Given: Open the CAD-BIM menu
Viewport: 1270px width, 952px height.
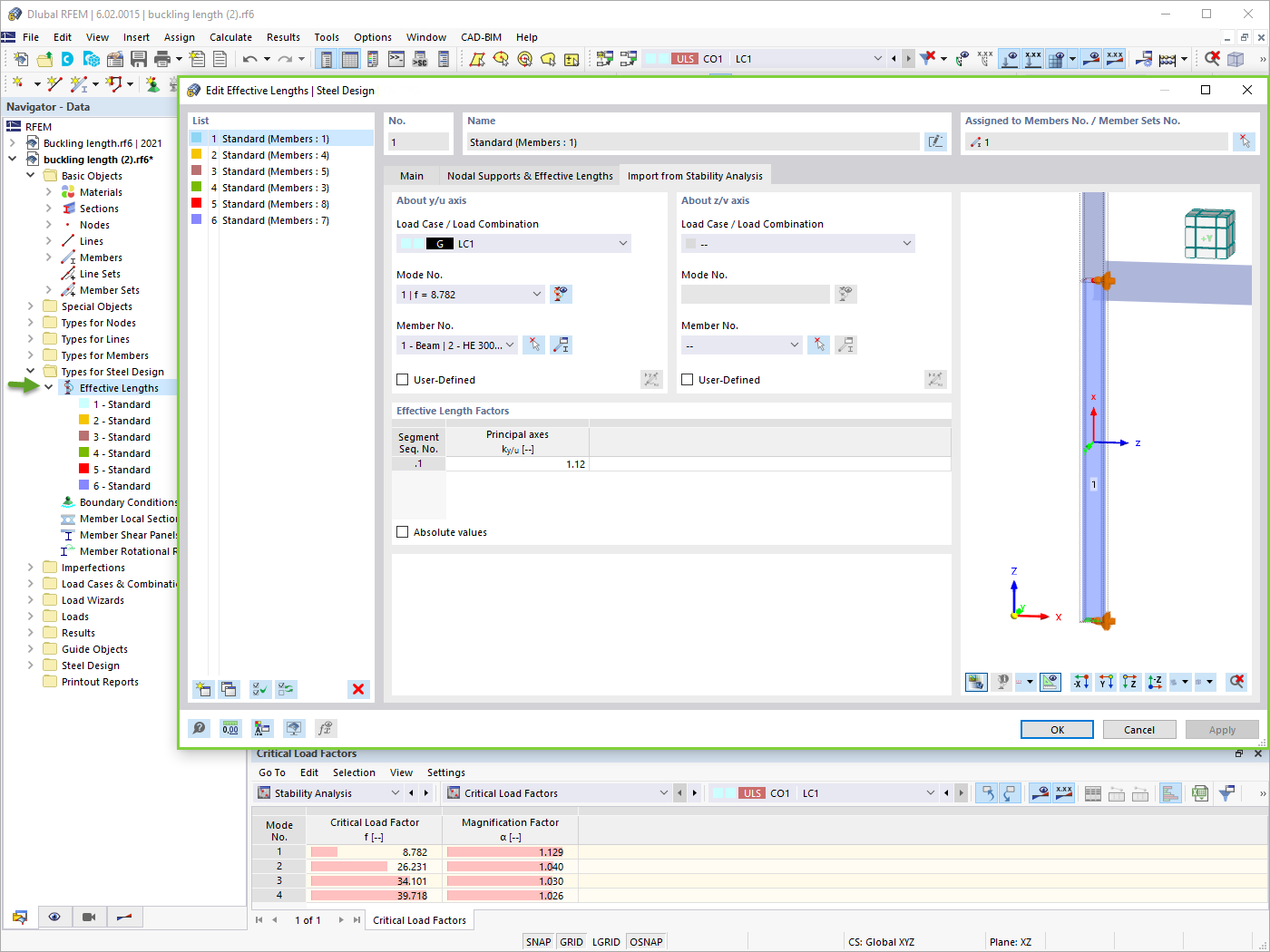Looking at the screenshot, I should (481, 37).
